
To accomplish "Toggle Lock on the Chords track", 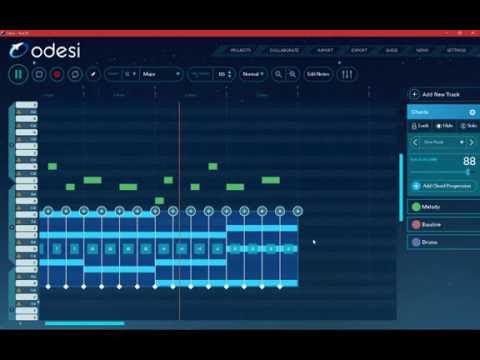I will [x=420, y=126].
